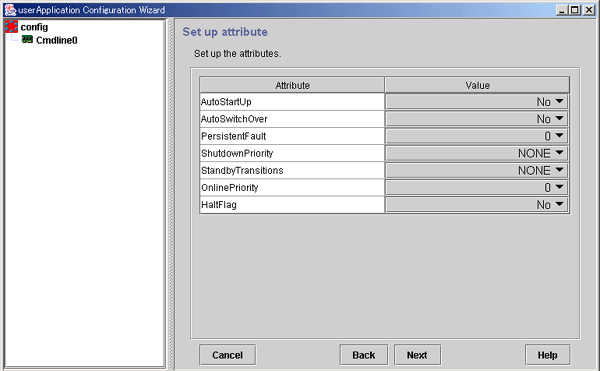Open Help for the wizard
Viewport: 600px width, 371px height.
click(x=548, y=355)
